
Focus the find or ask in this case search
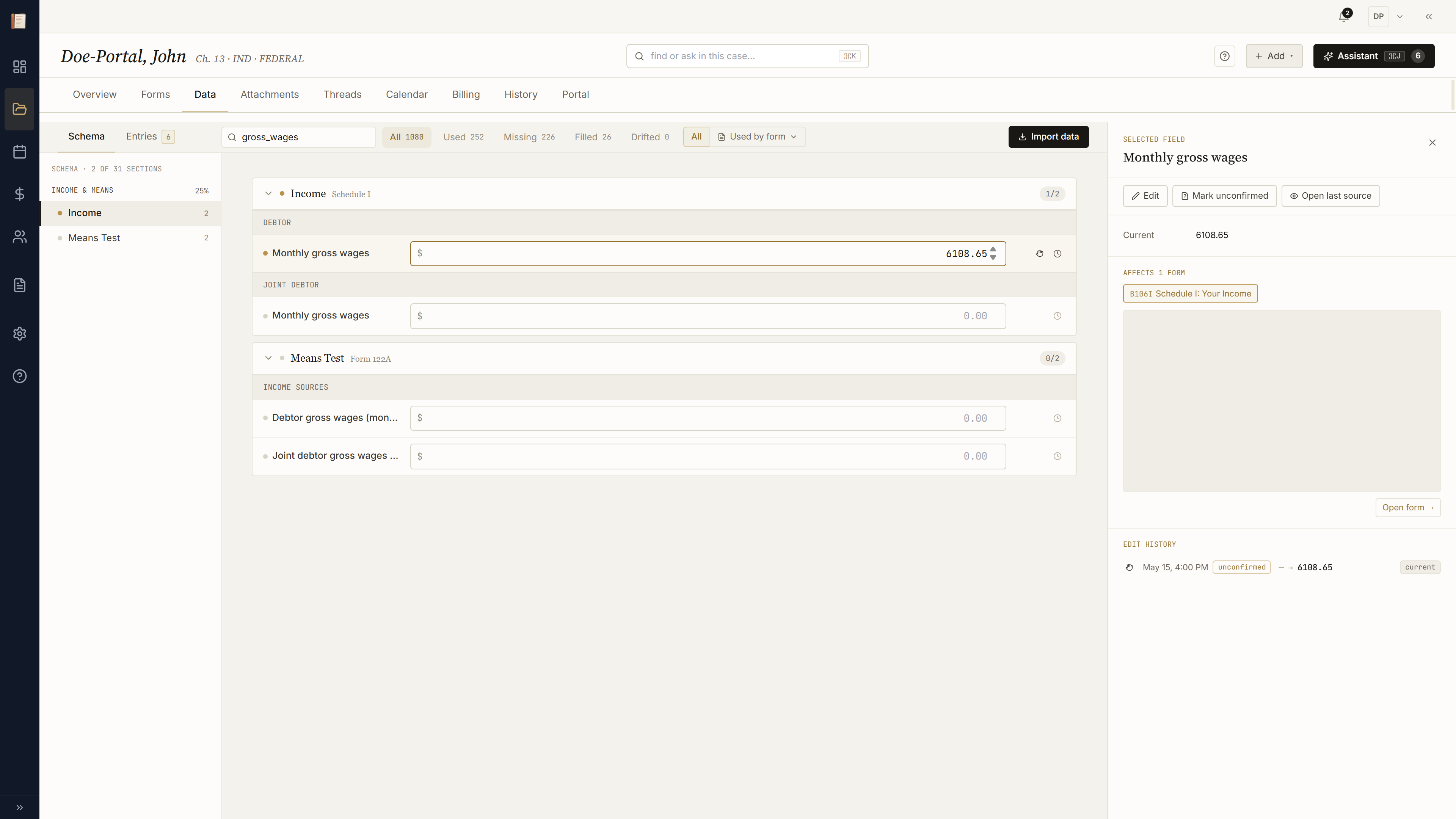(747, 56)
